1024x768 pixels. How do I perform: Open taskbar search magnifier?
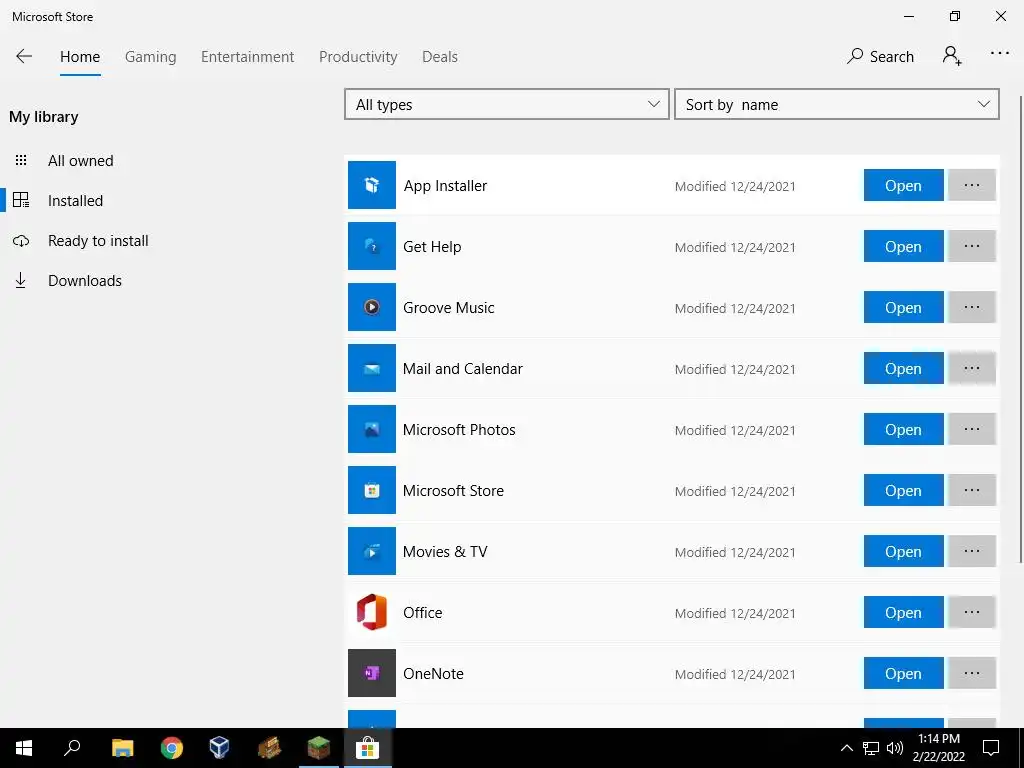[x=72, y=748]
